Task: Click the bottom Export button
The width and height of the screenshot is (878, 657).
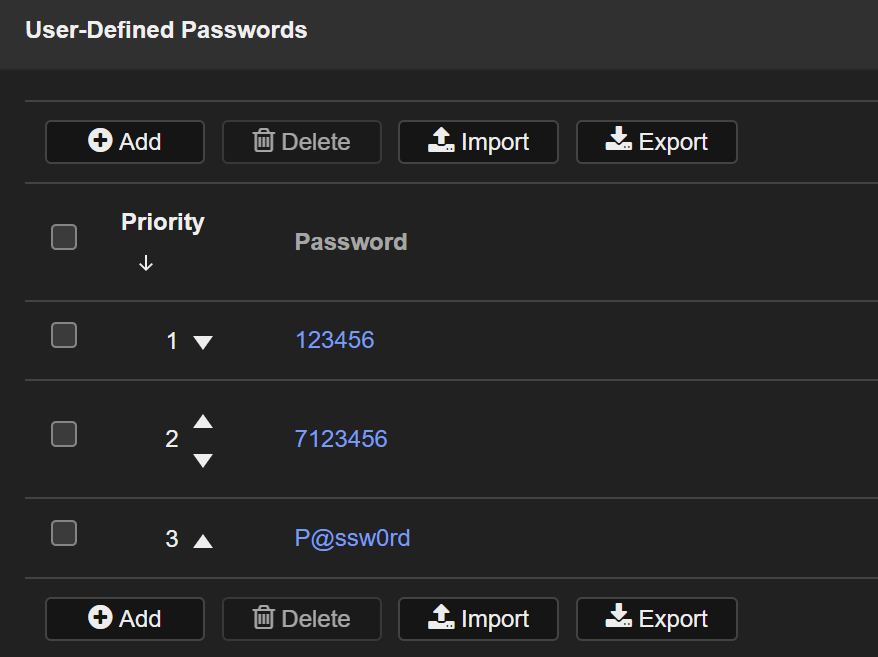Action: [x=657, y=619]
